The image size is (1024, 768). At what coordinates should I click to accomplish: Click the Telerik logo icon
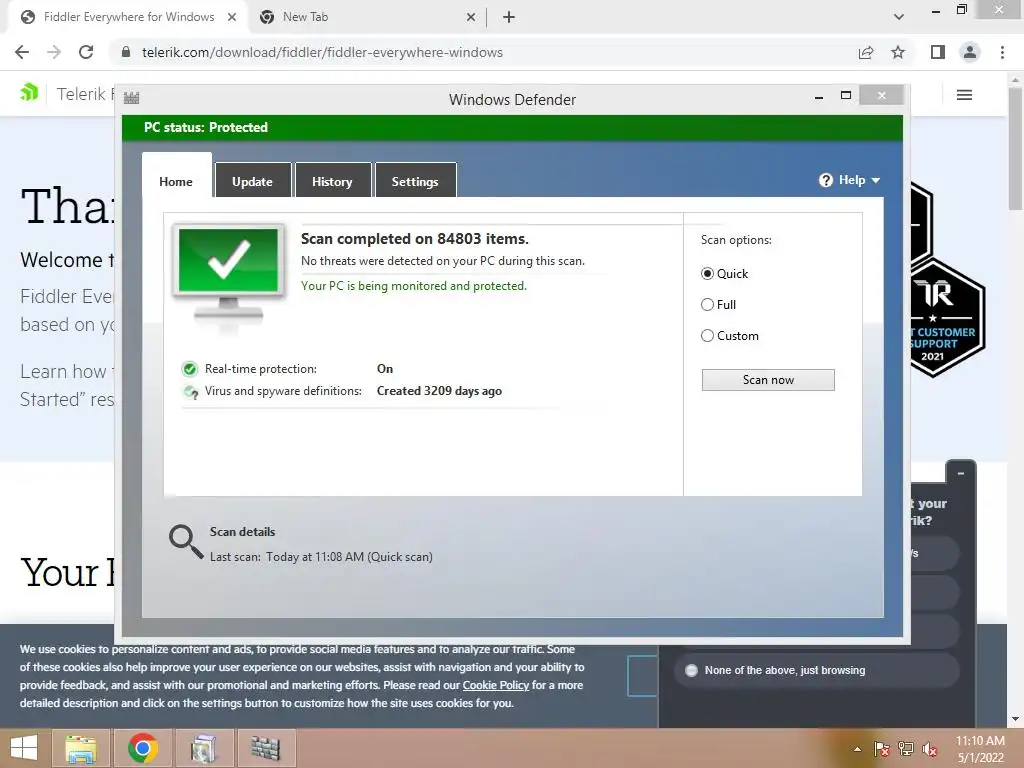(x=29, y=93)
